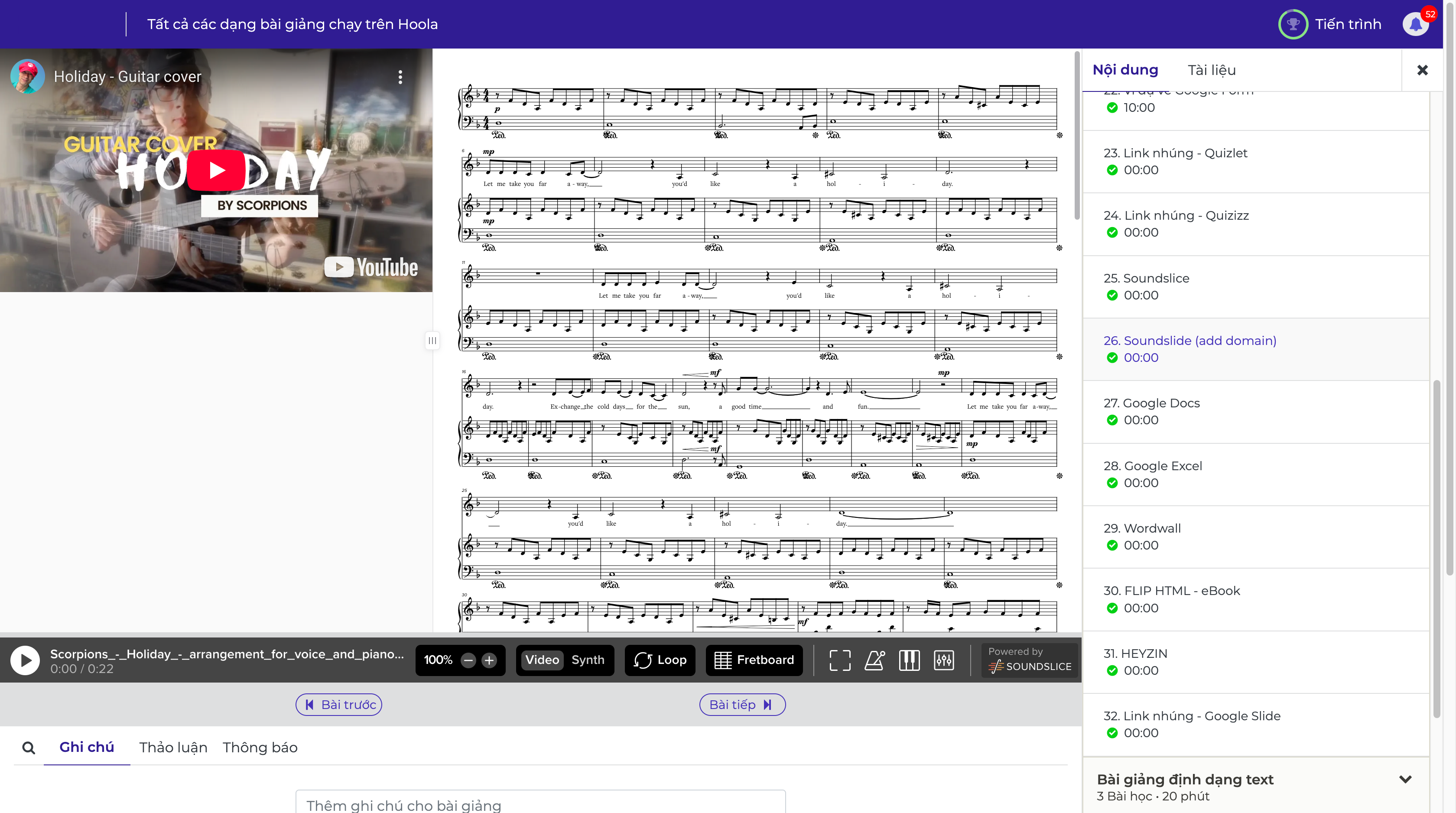Increase playback speed with plus button
This screenshot has width=1456, height=813.
tap(489, 660)
